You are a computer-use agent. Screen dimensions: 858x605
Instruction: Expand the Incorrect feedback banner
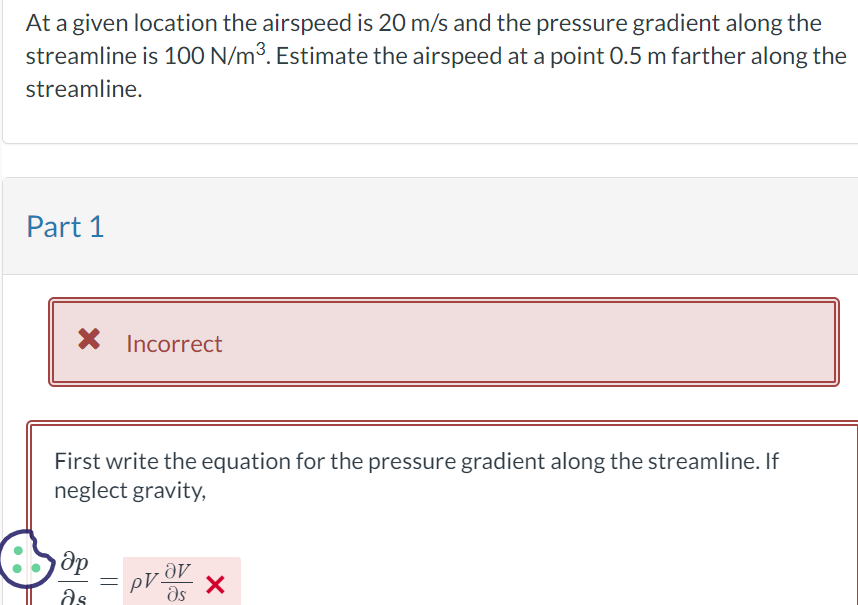pyautogui.click(x=444, y=341)
